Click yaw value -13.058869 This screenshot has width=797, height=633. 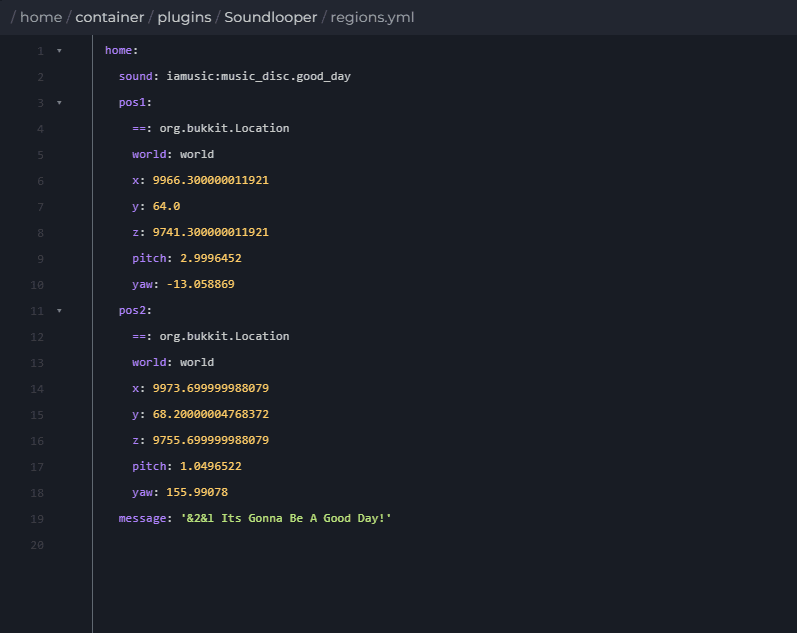point(200,284)
